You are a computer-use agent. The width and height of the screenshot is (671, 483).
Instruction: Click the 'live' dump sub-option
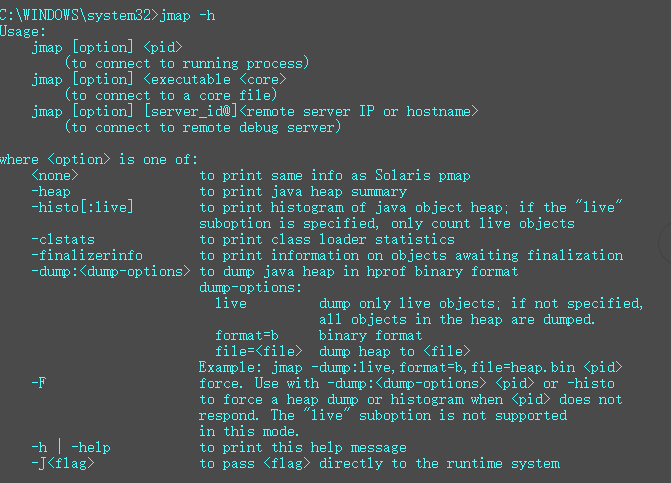click(x=231, y=303)
